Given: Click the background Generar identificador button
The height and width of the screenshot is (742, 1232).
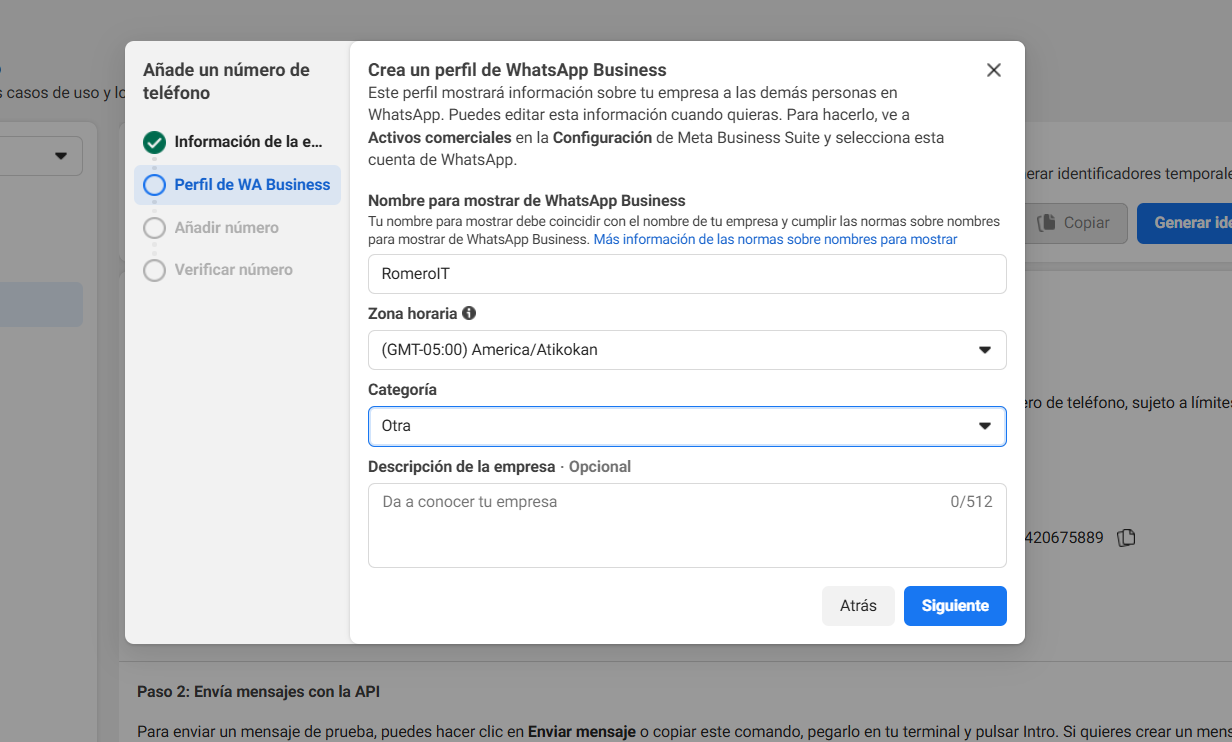Looking at the screenshot, I should 1185,223.
